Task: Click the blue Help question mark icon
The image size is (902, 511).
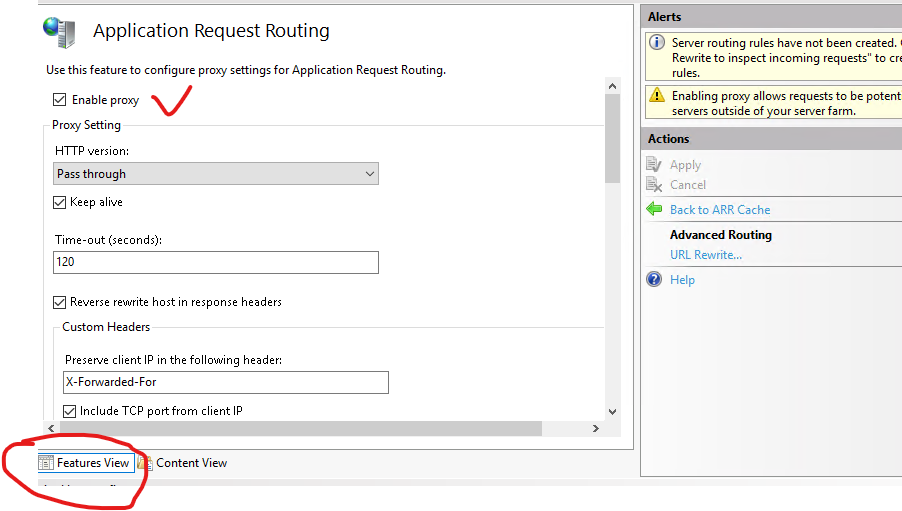Action: [x=654, y=279]
